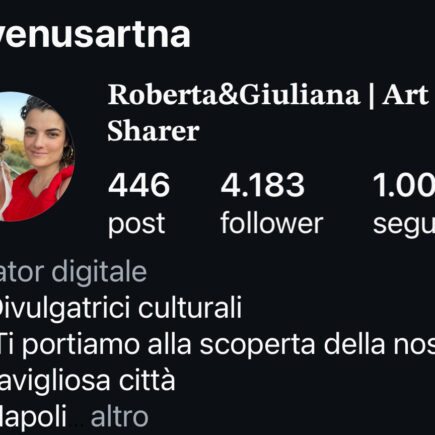View the 446 posts count
Image resolution: width=435 pixels, height=435 pixels.
139,184
